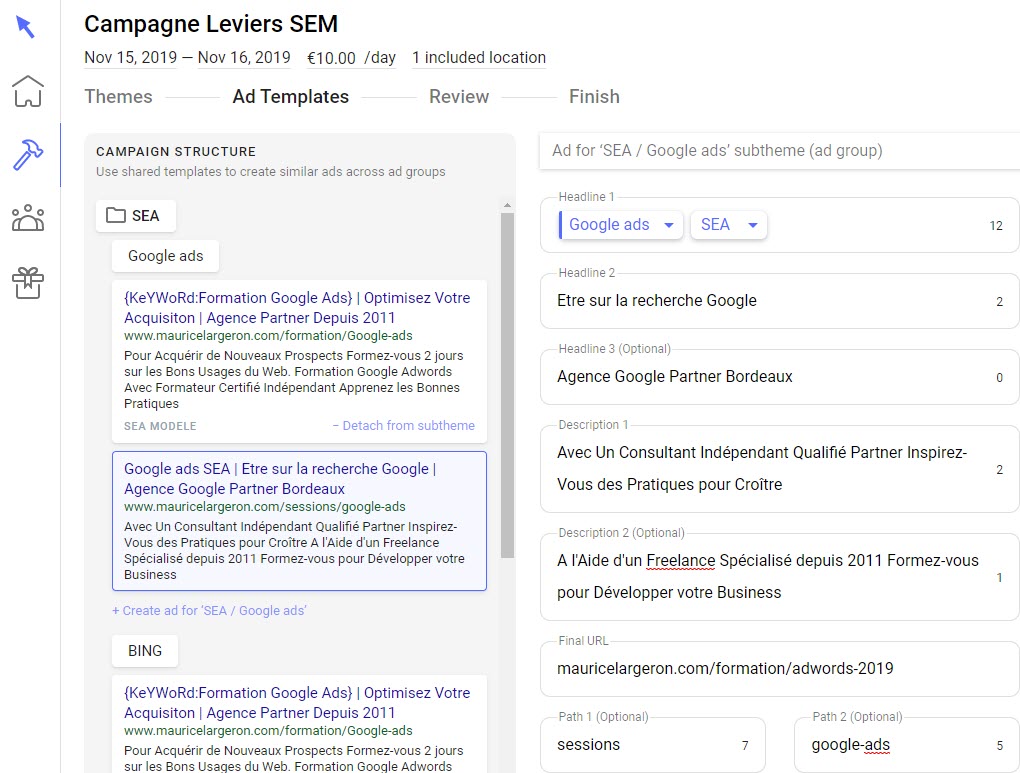Viewport: 1020px width, 773px height.
Task: Click Detach from subtheme link
Action: pyautogui.click(x=403, y=426)
